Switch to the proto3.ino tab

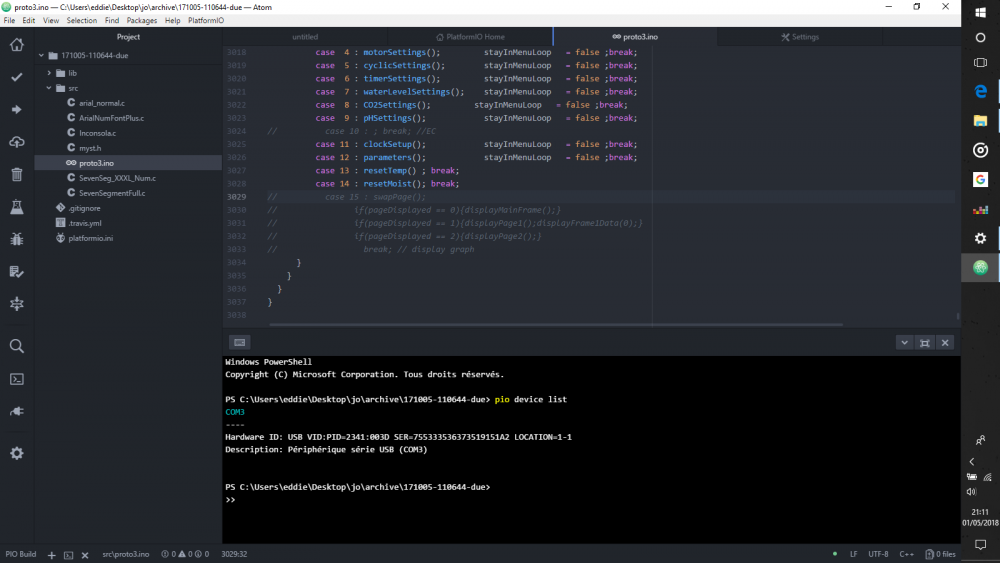635,37
